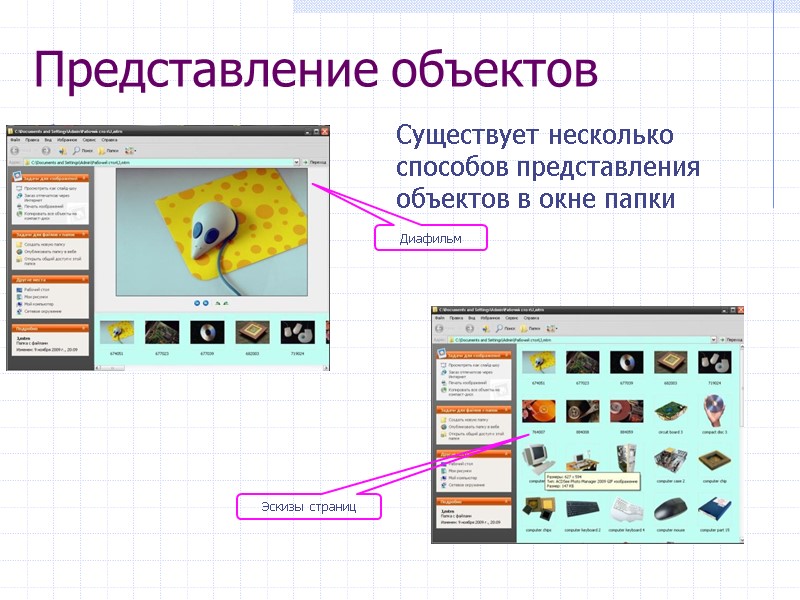The width and height of the screenshot is (800, 600).
Task: Click the Создать новую папку link
Action: (47, 245)
